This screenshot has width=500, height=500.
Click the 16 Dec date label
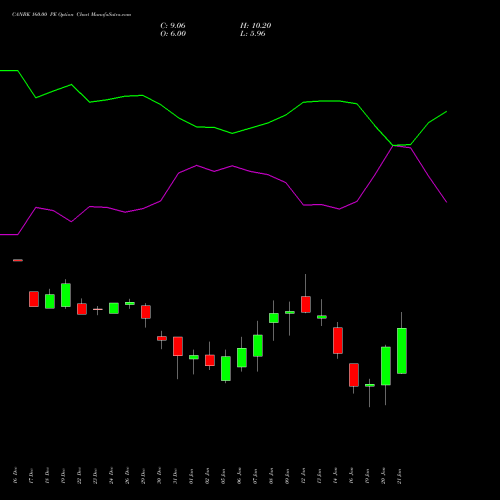15,475
